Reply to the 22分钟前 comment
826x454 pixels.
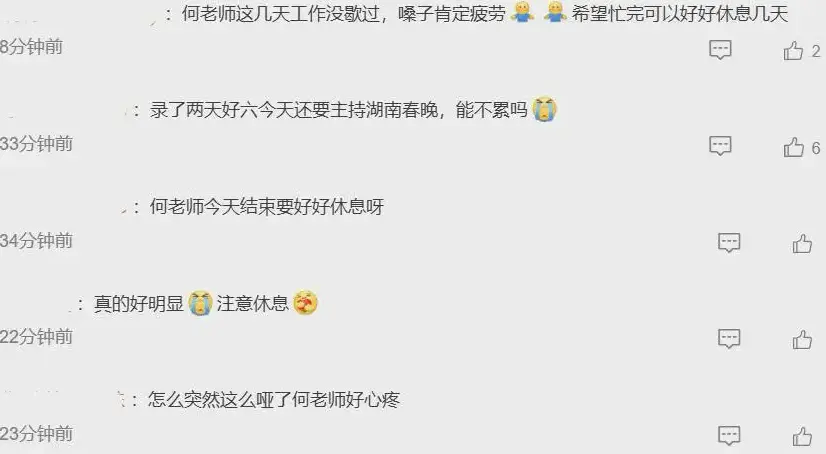coord(729,339)
